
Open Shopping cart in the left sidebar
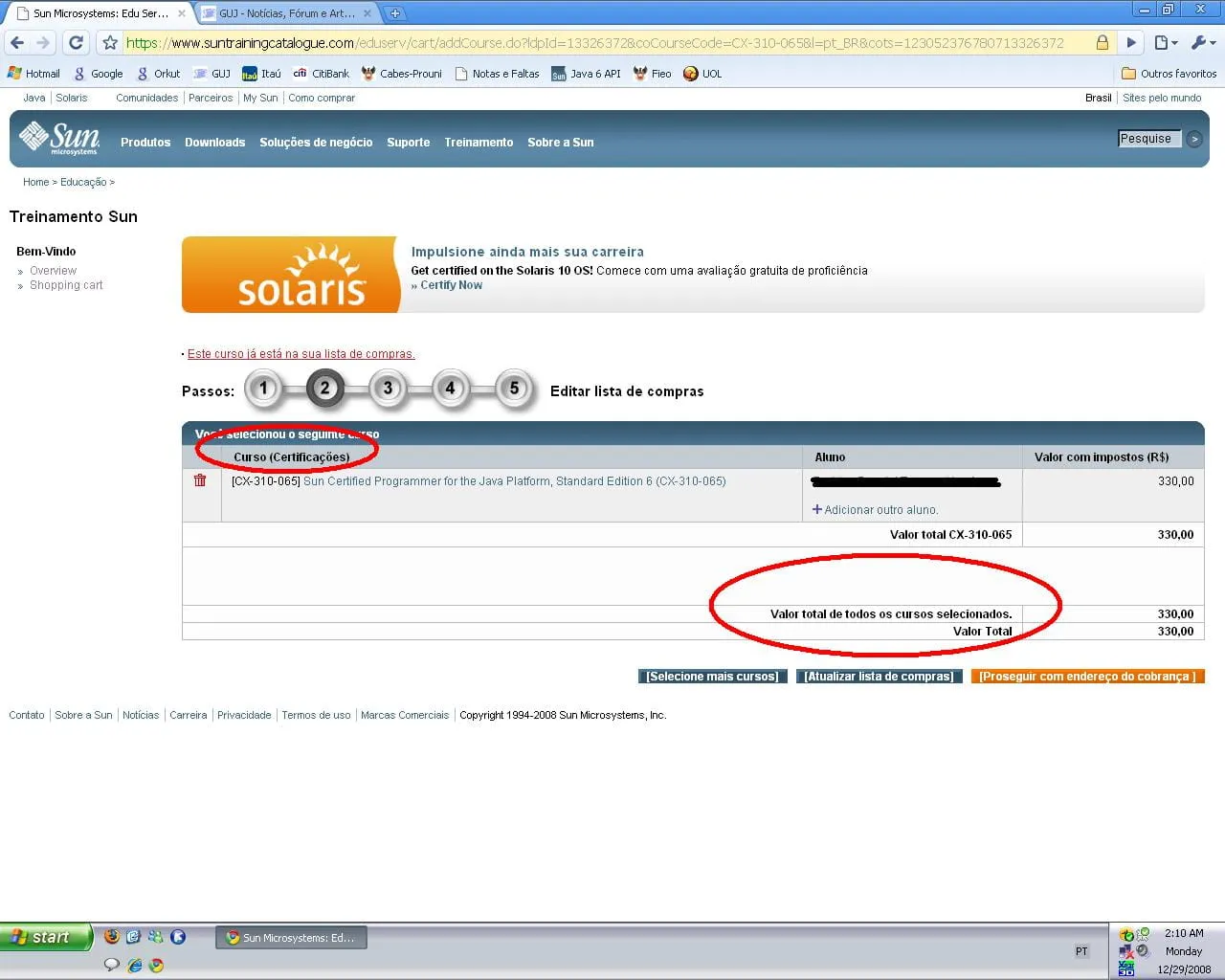(66, 285)
